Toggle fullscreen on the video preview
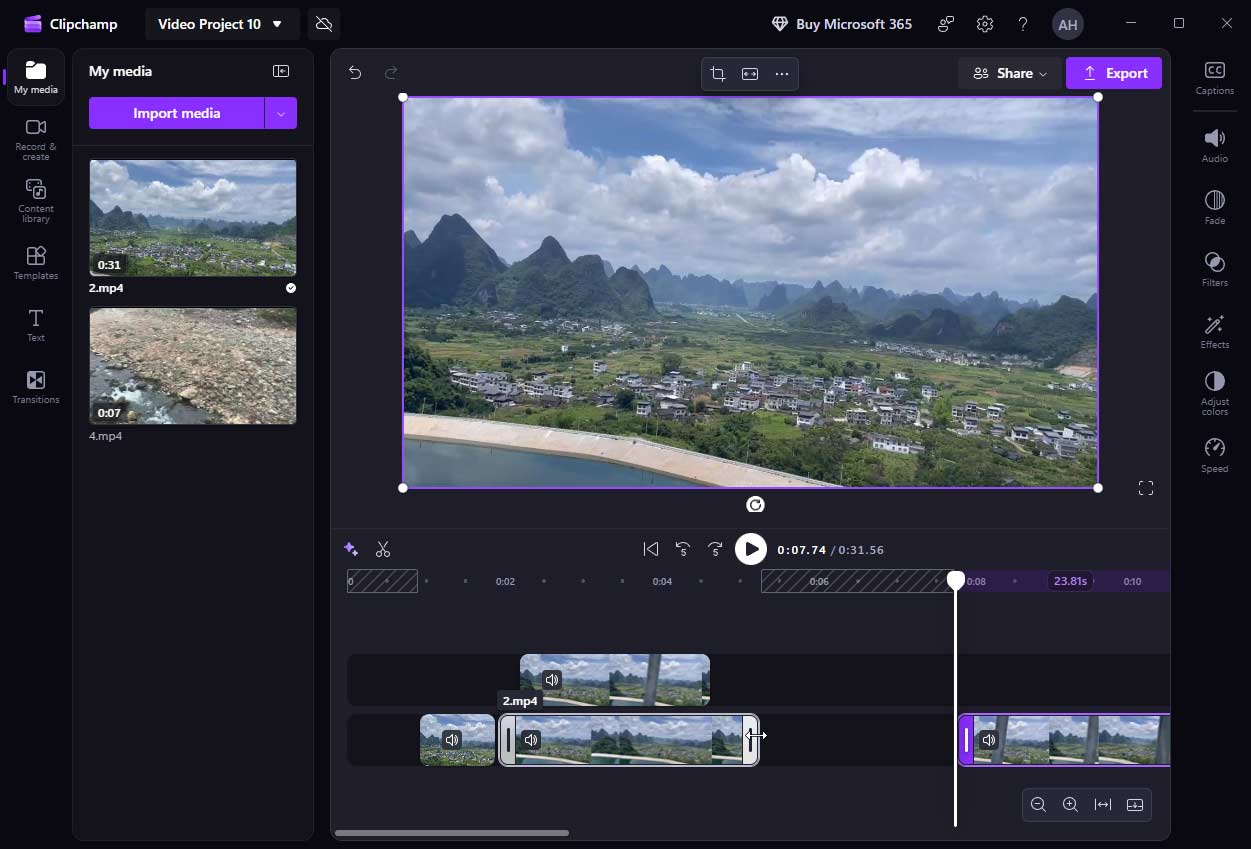The height and width of the screenshot is (849, 1251). 1145,487
